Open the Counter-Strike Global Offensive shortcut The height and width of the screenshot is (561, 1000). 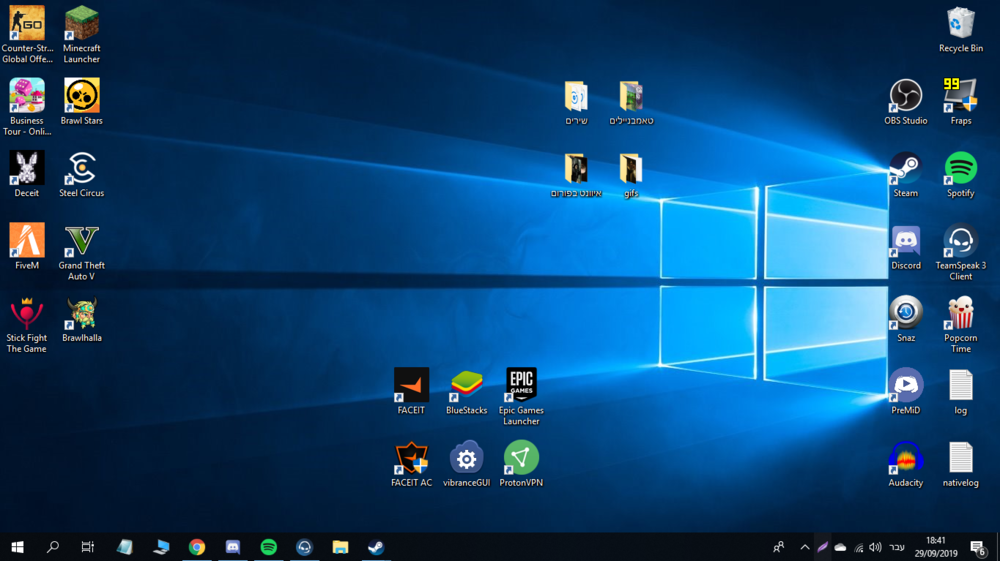tap(27, 24)
